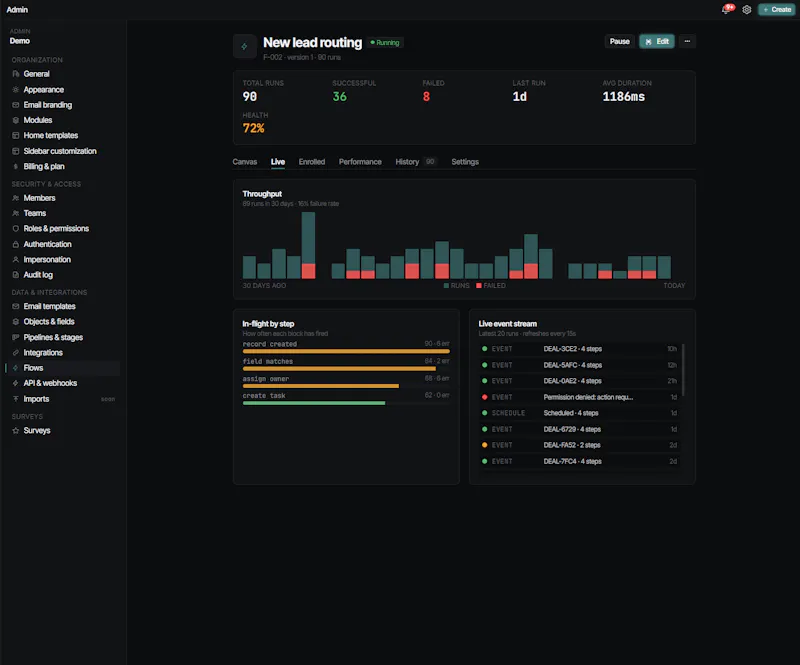Click the Email branding envelope icon
The image size is (800, 665).
click(x=16, y=105)
